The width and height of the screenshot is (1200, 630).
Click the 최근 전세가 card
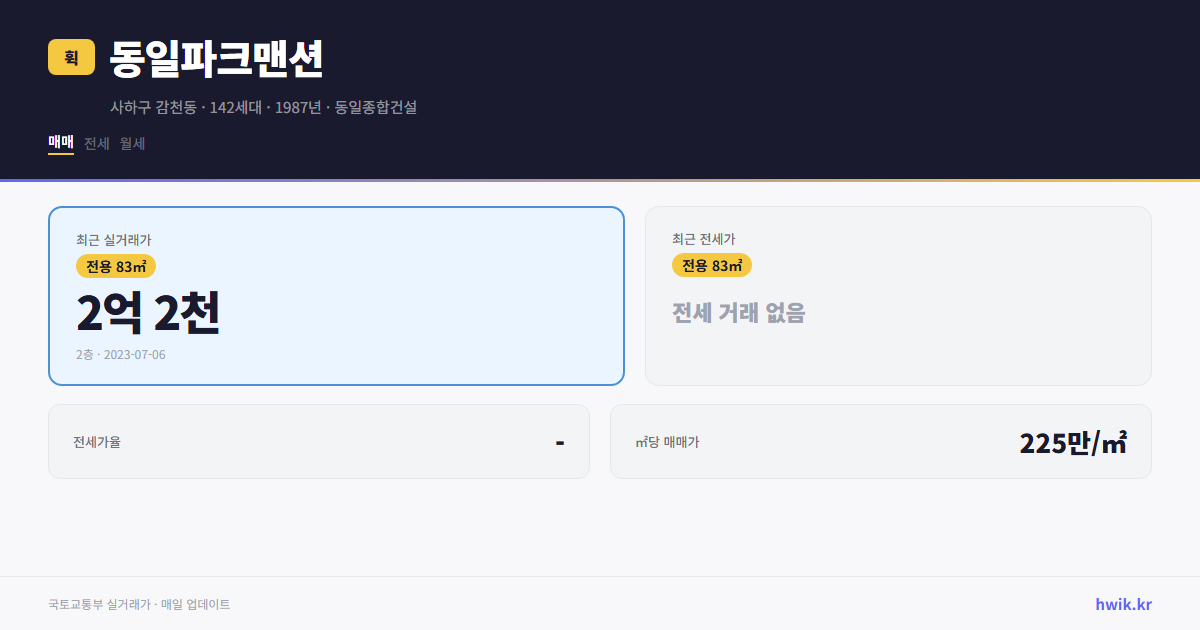[x=898, y=295]
